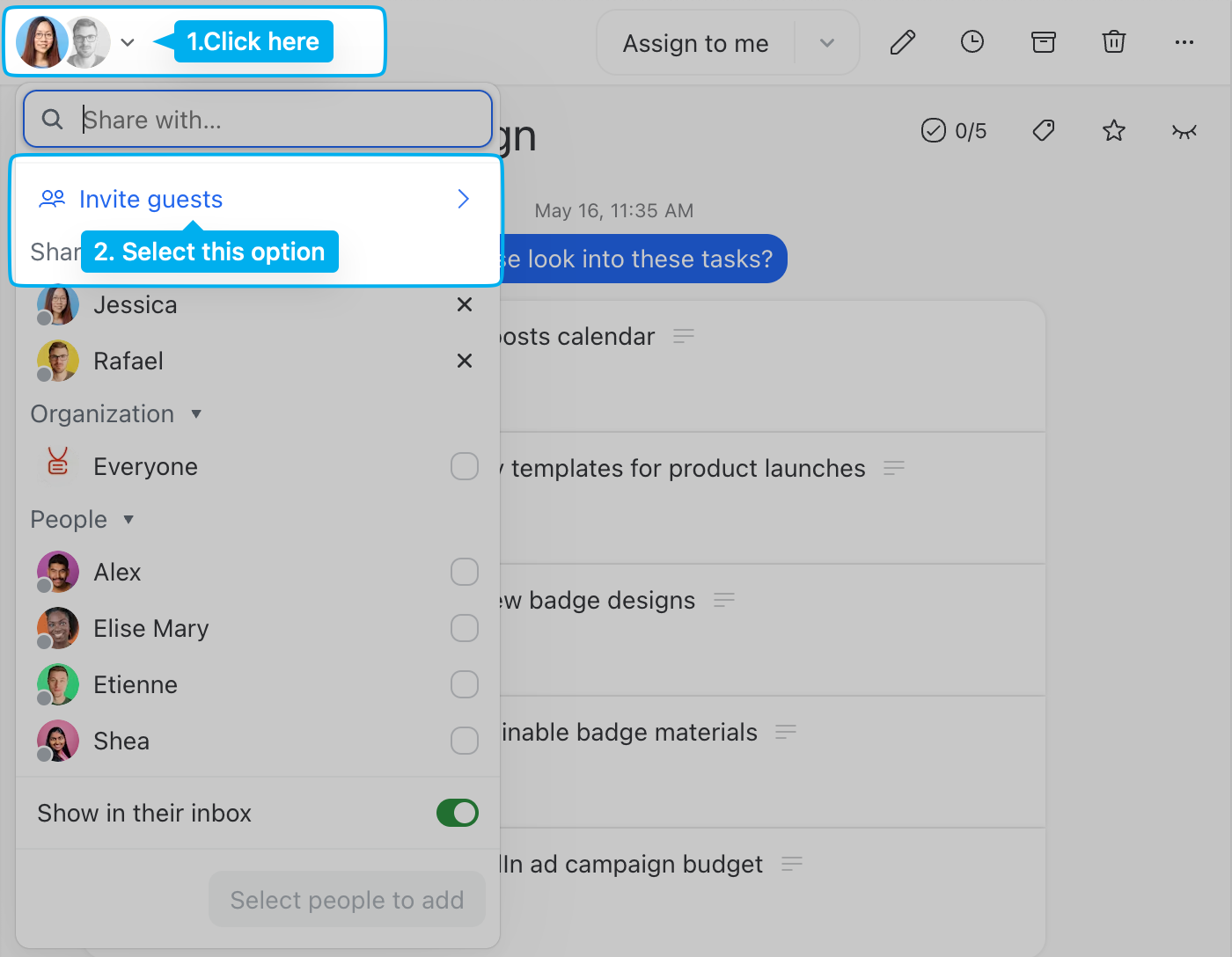Open the more options ellipsis icon
The image size is (1232, 957).
coord(1184,41)
